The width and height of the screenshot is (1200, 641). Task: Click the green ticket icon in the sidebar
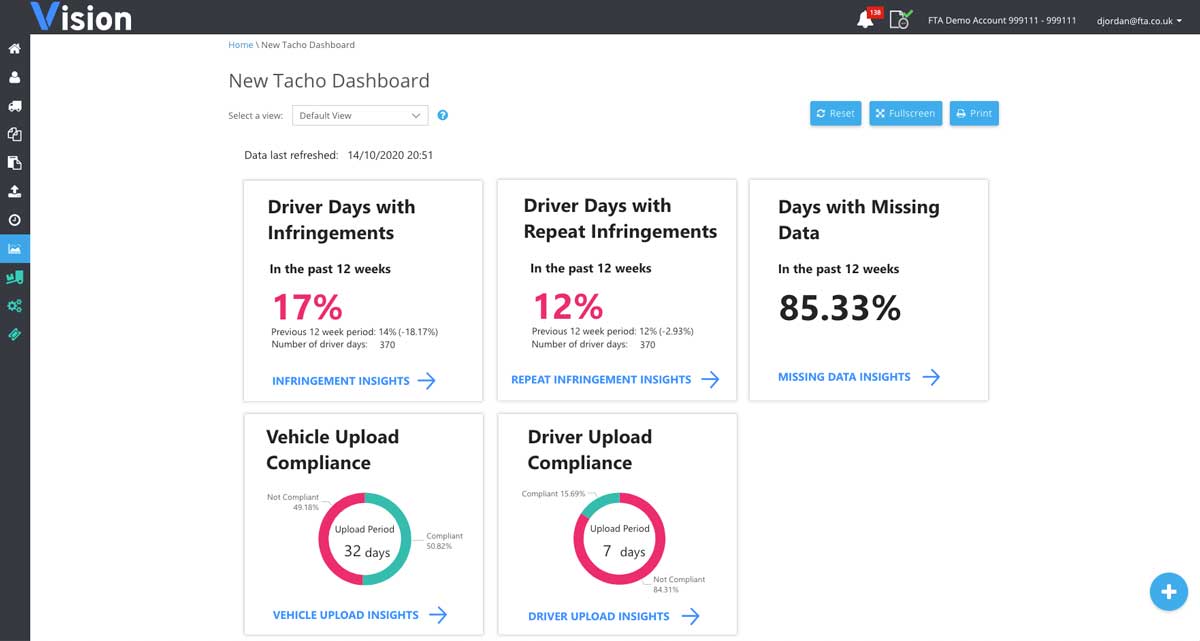(15, 334)
